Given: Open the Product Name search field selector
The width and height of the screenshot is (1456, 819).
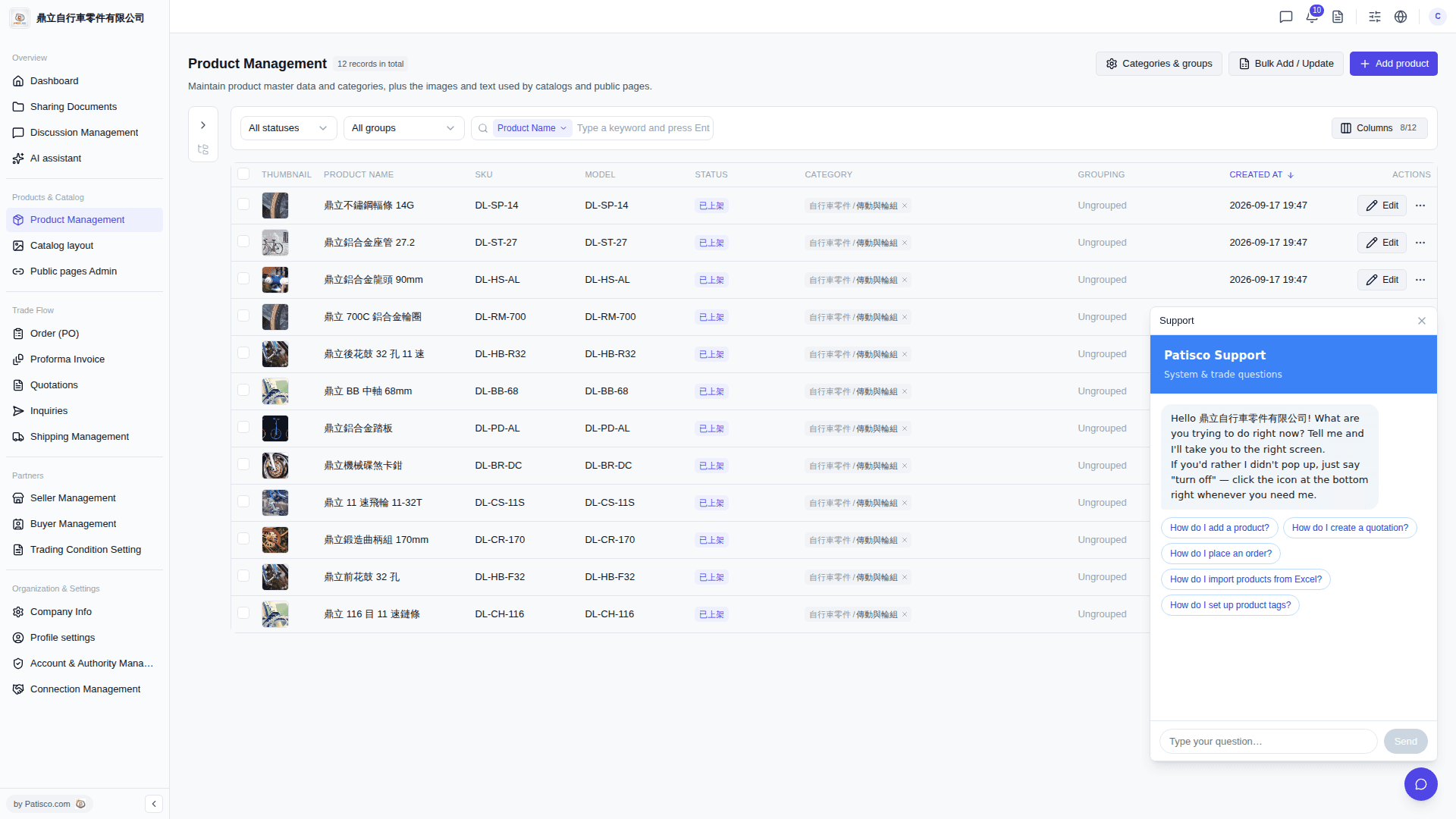Looking at the screenshot, I should 532,128.
